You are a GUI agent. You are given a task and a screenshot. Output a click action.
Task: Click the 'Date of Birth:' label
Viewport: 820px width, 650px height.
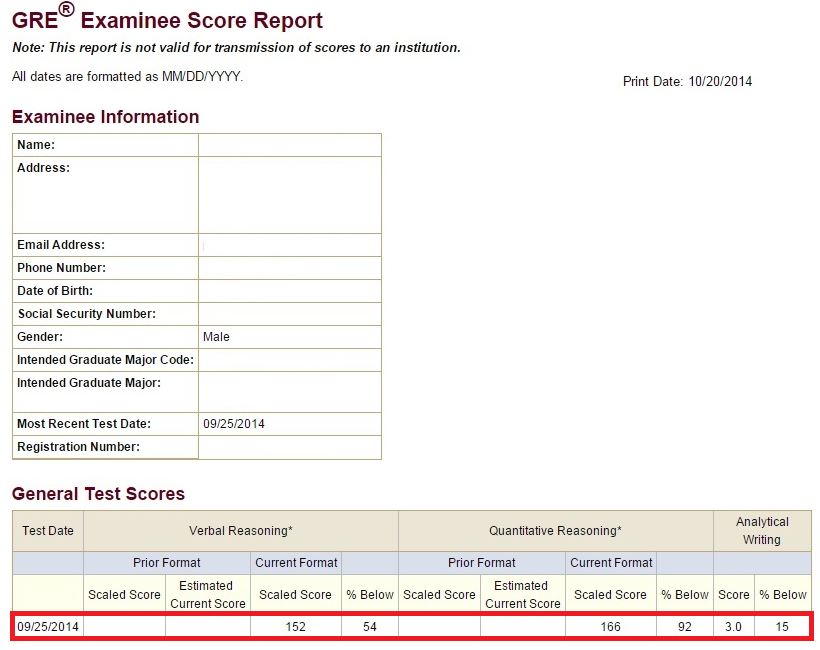click(55, 291)
